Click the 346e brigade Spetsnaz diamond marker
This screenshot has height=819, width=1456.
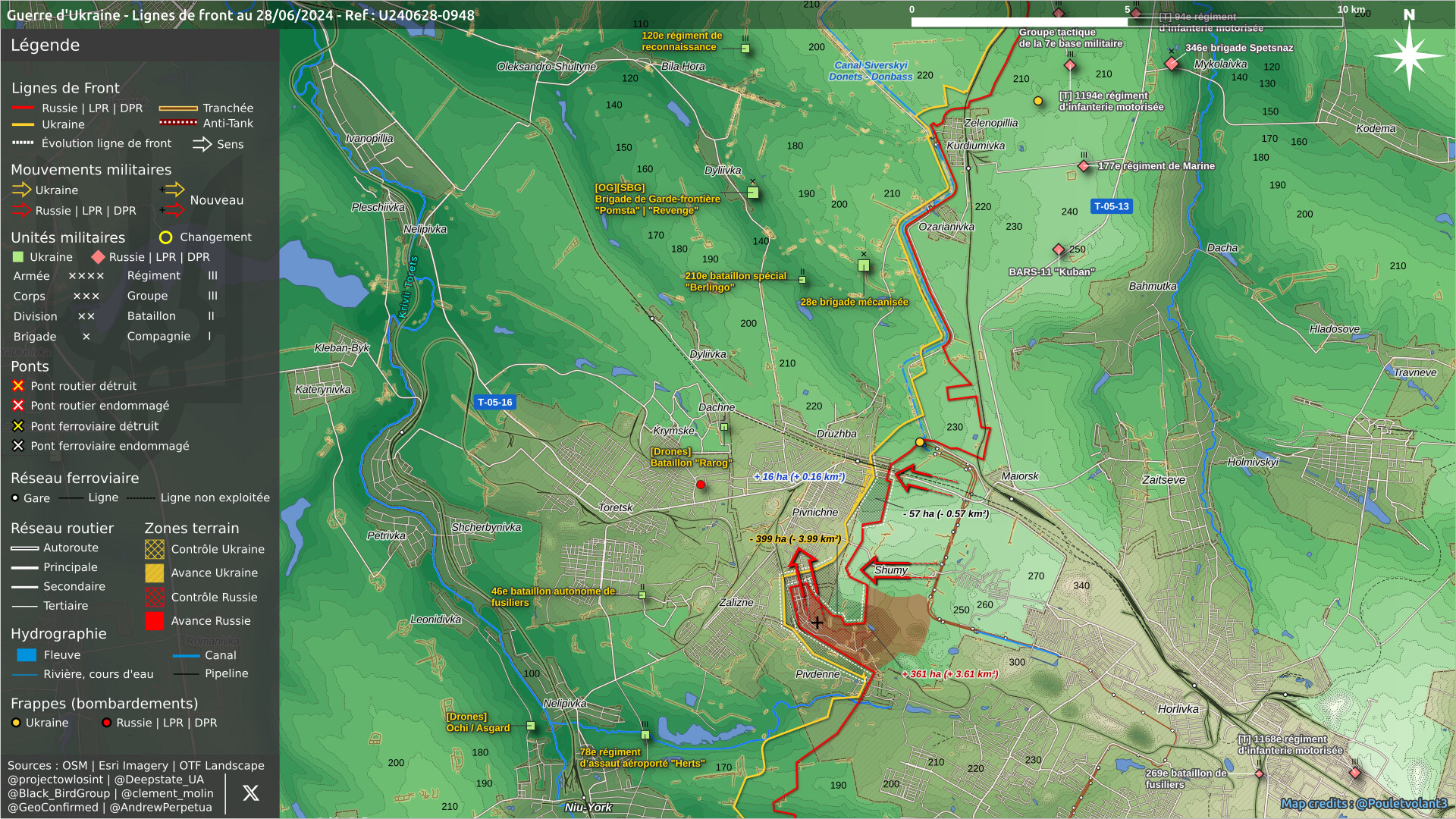click(1172, 63)
